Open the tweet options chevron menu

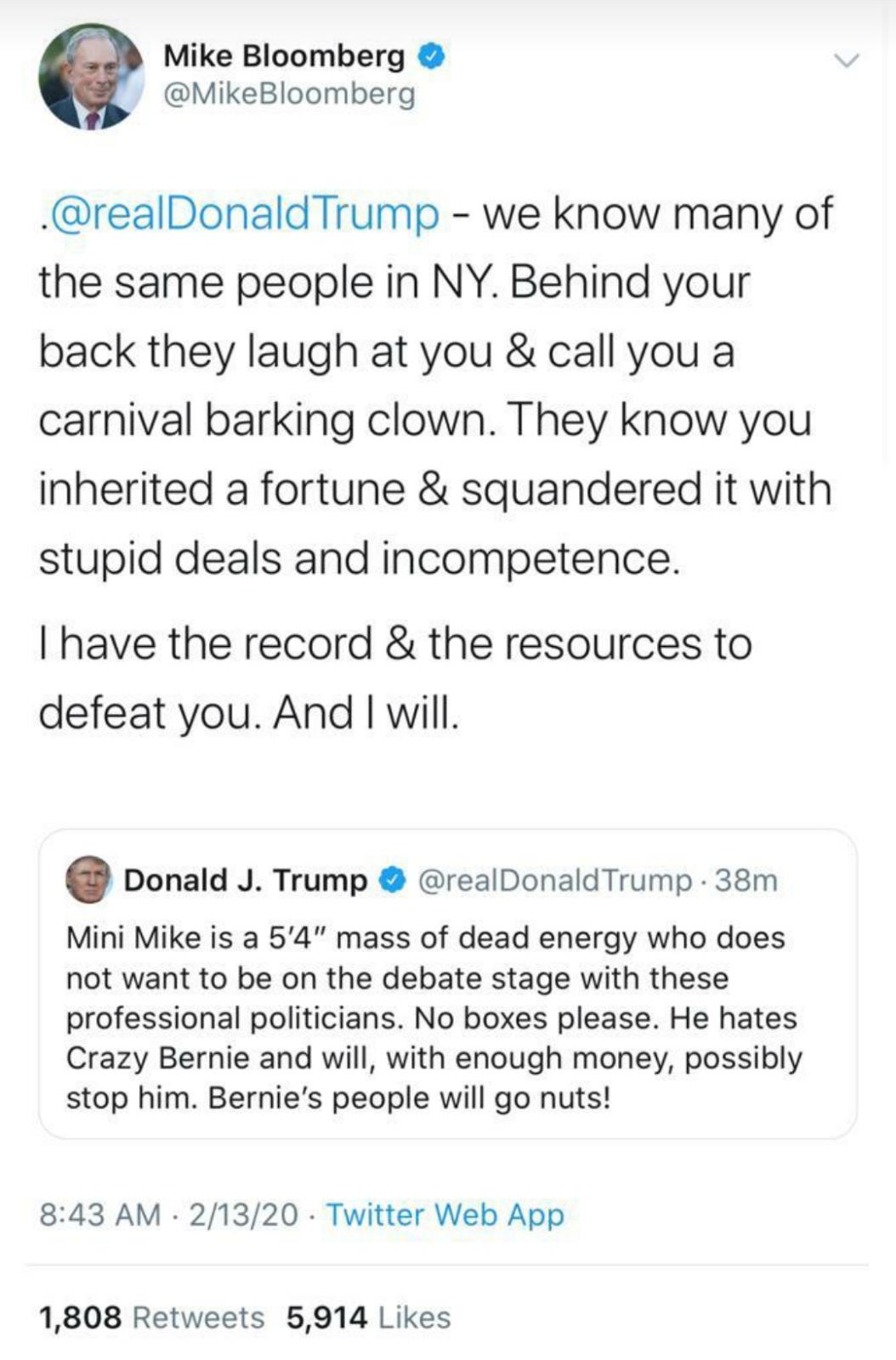tap(846, 60)
